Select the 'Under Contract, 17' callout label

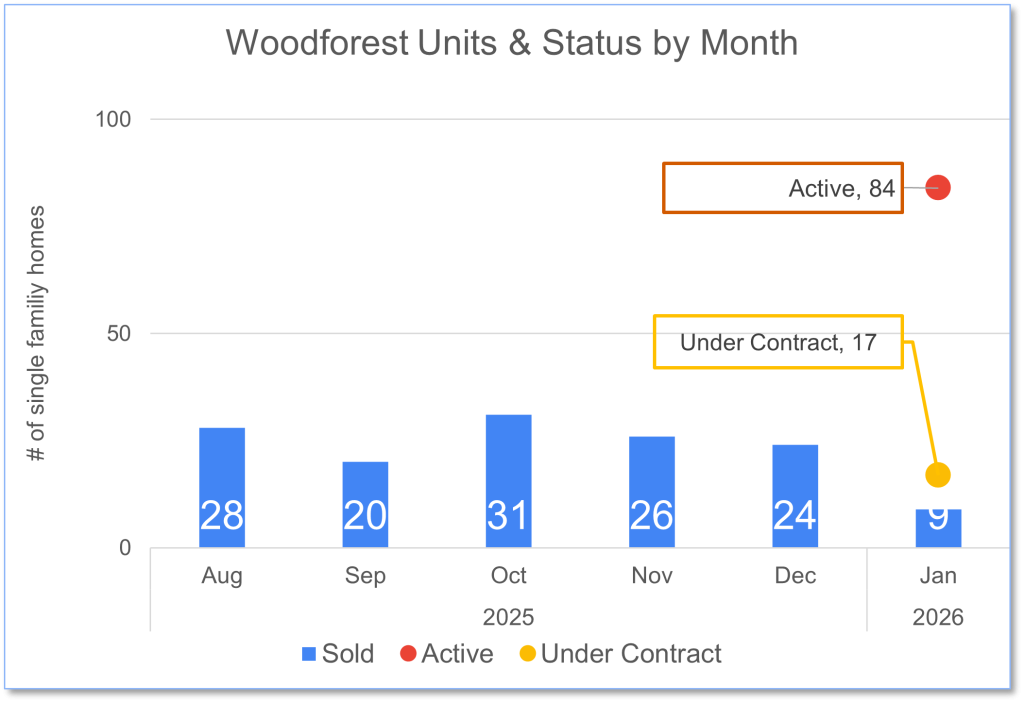[x=778, y=342]
